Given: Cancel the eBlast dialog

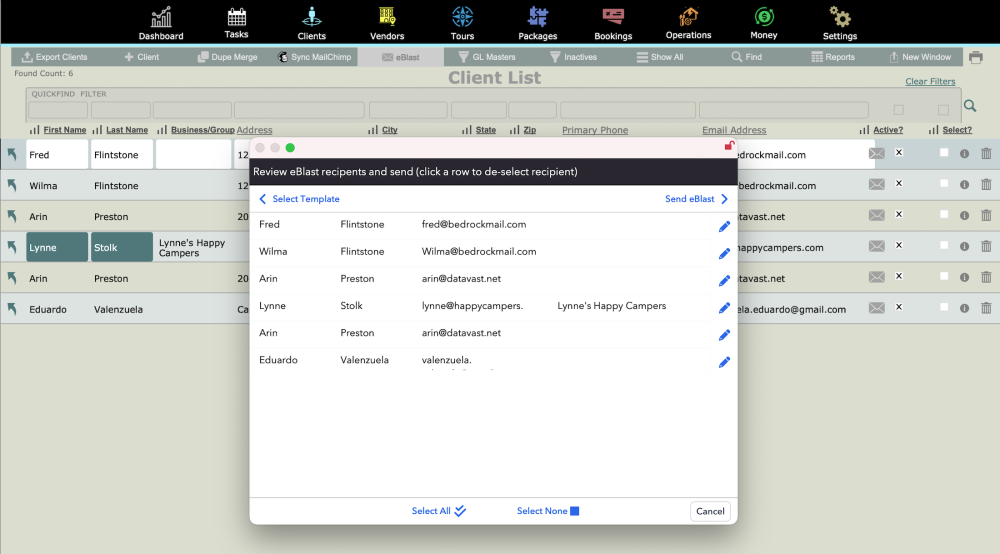Looking at the screenshot, I should click(710, 511).
